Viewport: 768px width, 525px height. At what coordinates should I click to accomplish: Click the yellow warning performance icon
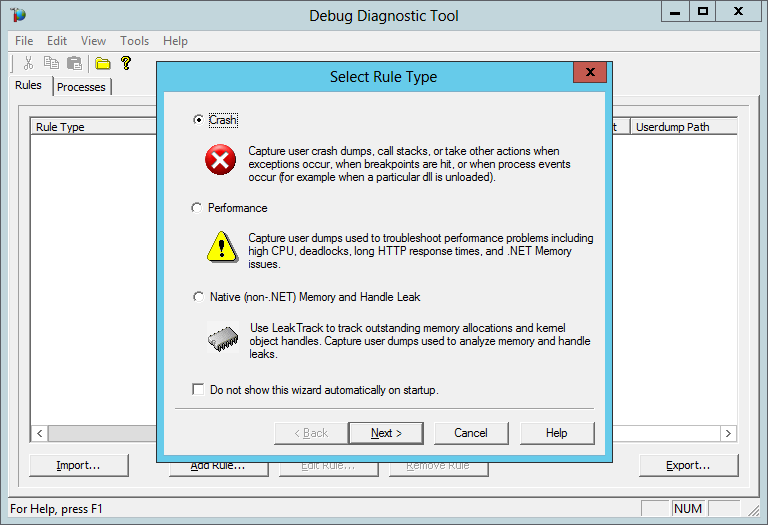click(x=222, y=247)
